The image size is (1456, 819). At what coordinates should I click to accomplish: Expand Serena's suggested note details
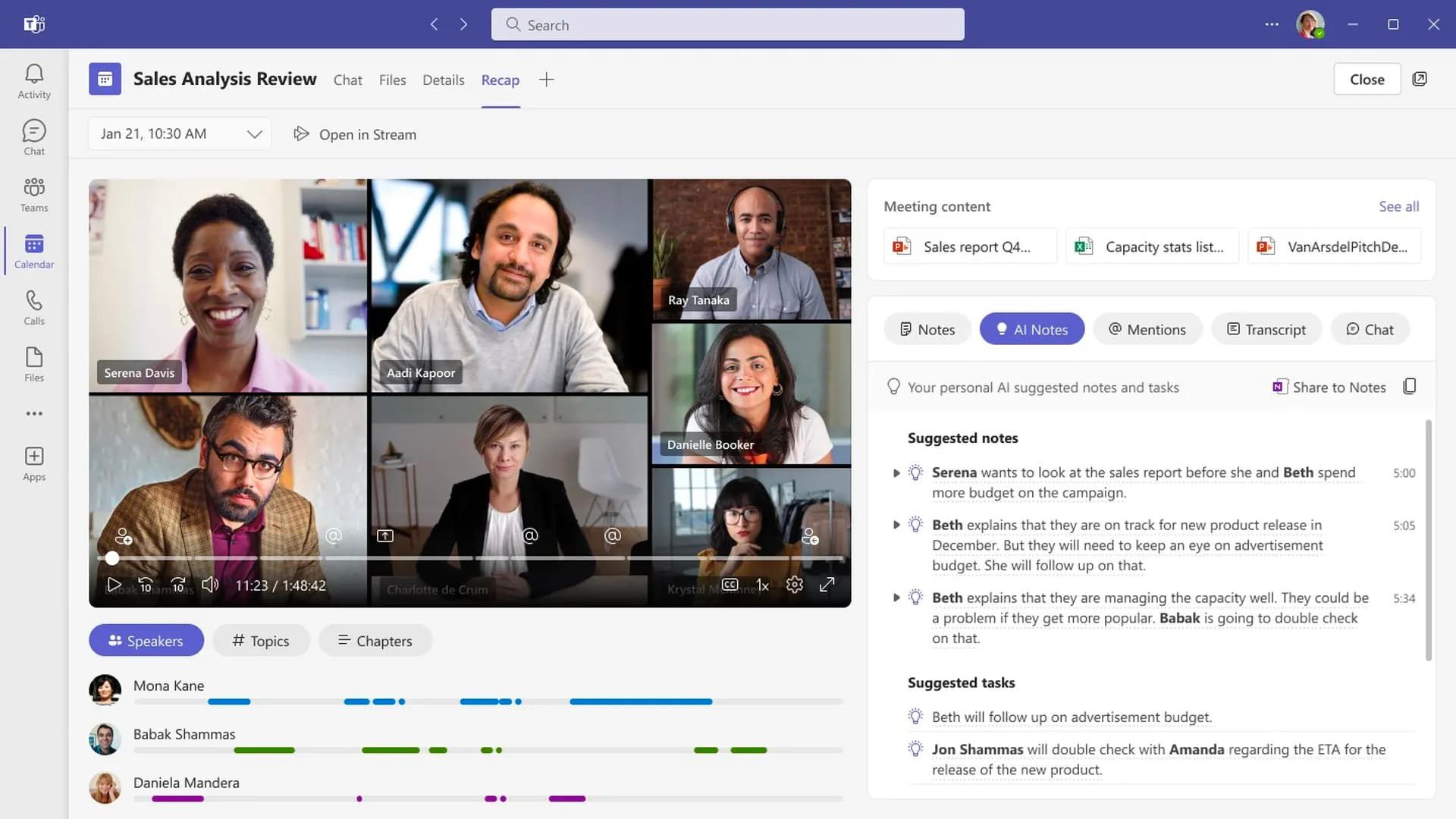click(896, 472)
